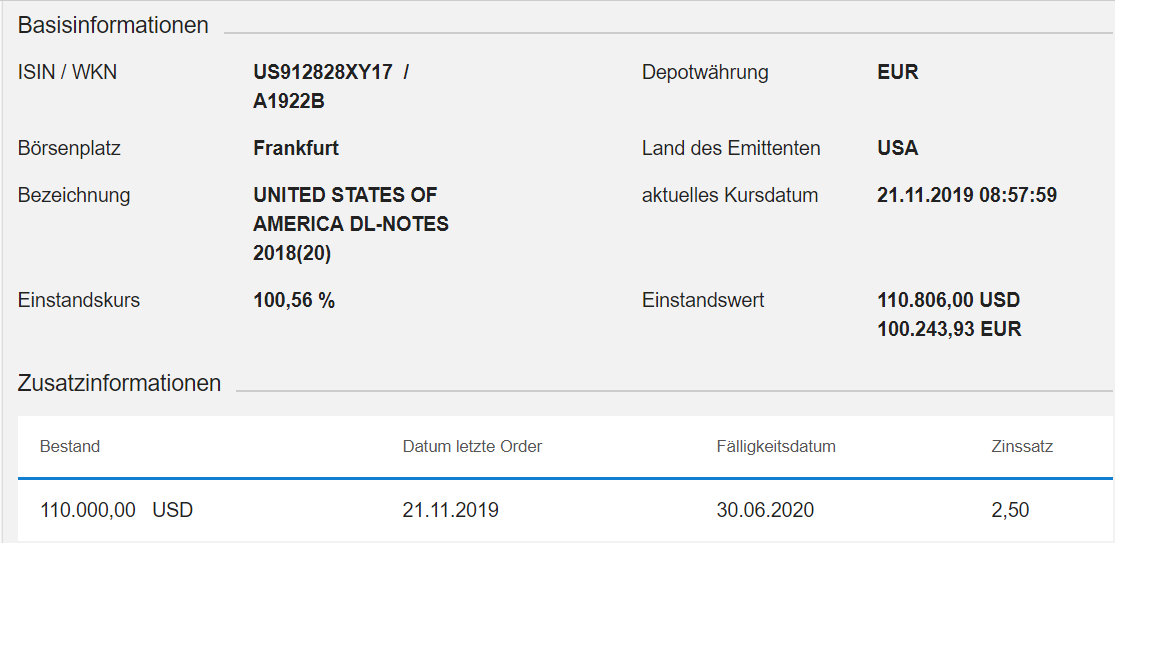
Task: Select the Fälligkeitsdatum cell 30.06.2020
Action: tap(765, 511)
